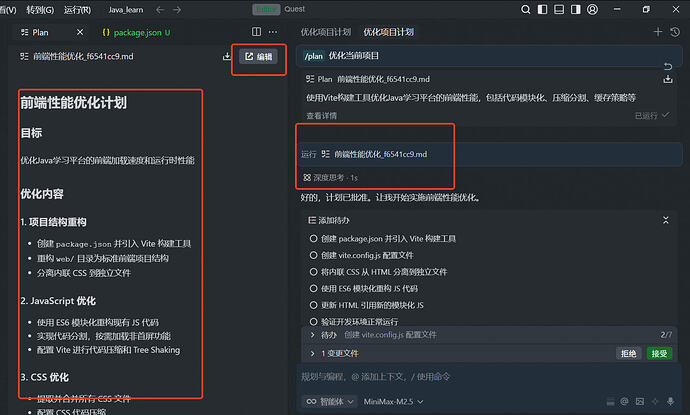Click the @ mention icon in chat input
The width and height of the screenshot is (690, 415).
[x=624, y=401]
